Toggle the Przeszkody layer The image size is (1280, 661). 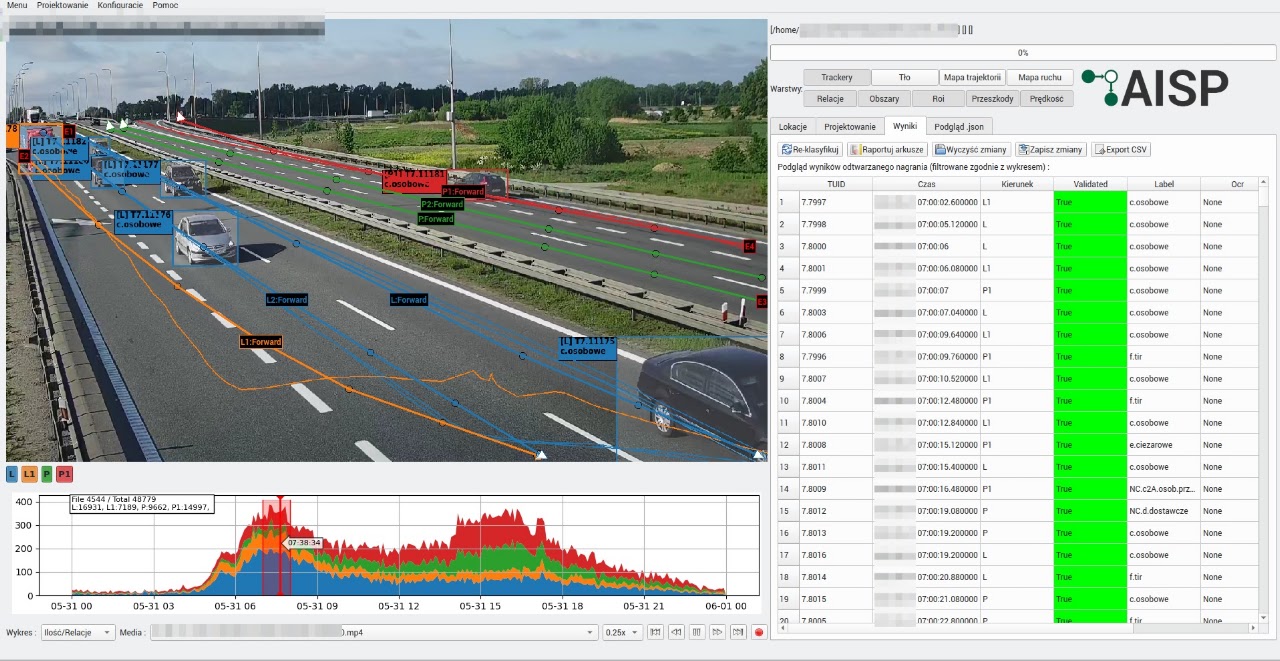pyautogui.click(x=993, y=99)
